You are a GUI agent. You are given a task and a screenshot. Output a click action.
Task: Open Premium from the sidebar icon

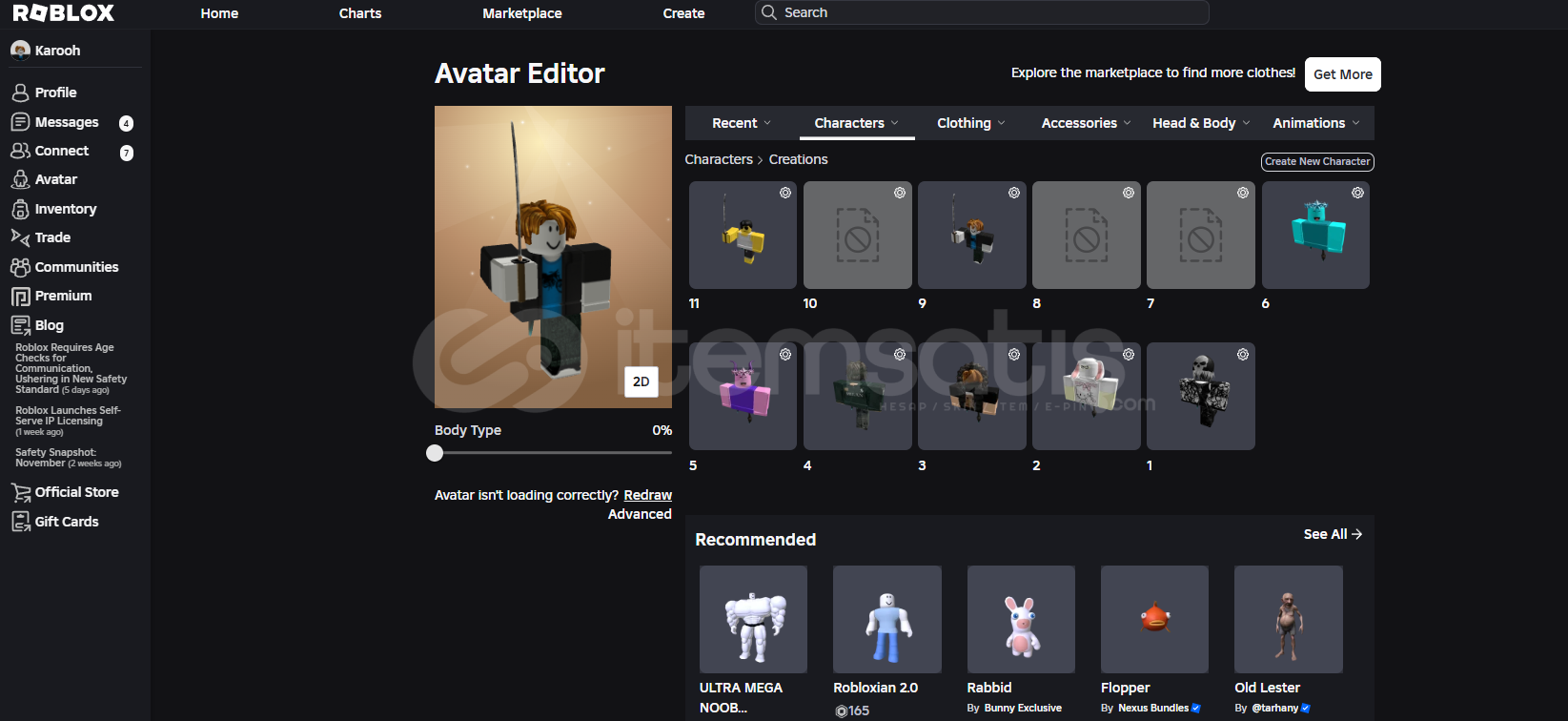[x=20, y=297]
